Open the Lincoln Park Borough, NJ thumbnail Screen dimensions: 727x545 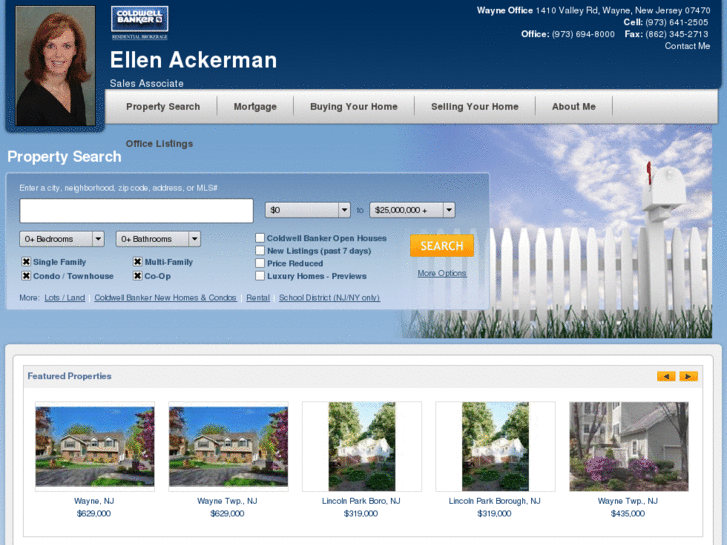tap(495, 446)
